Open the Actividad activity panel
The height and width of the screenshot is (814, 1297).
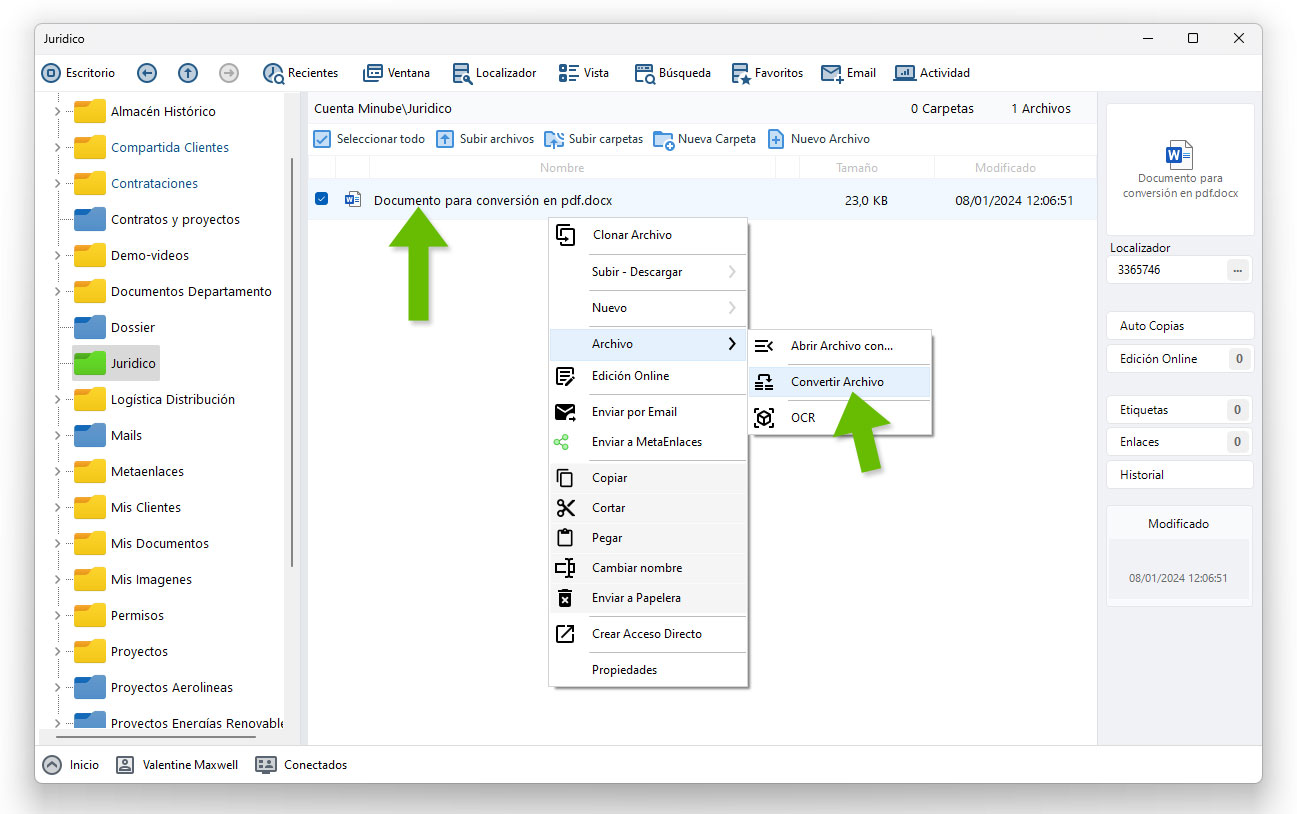coord(932,73)
